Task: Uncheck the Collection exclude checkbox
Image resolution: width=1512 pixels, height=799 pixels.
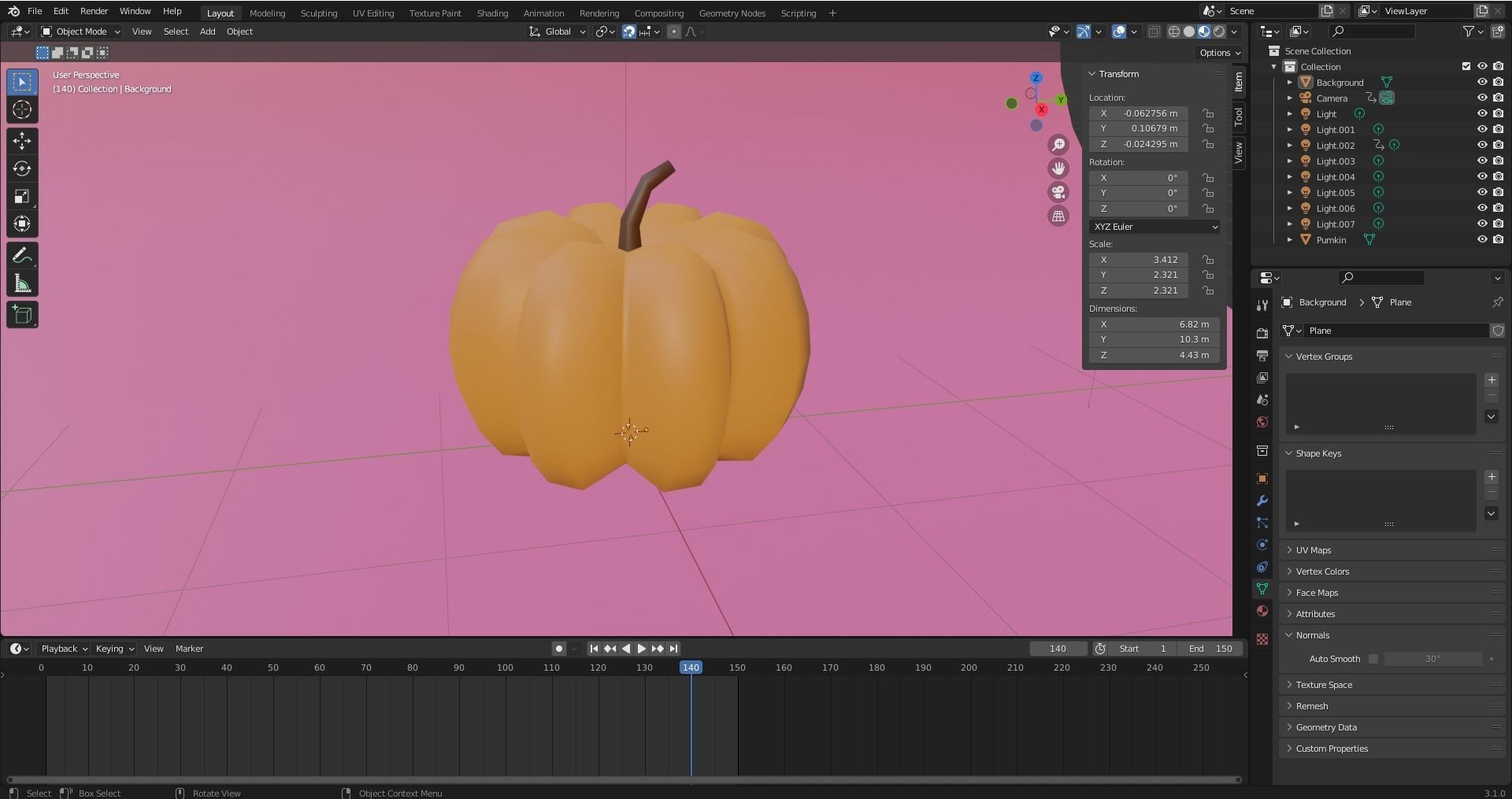Action: [x=1466, y=66]
